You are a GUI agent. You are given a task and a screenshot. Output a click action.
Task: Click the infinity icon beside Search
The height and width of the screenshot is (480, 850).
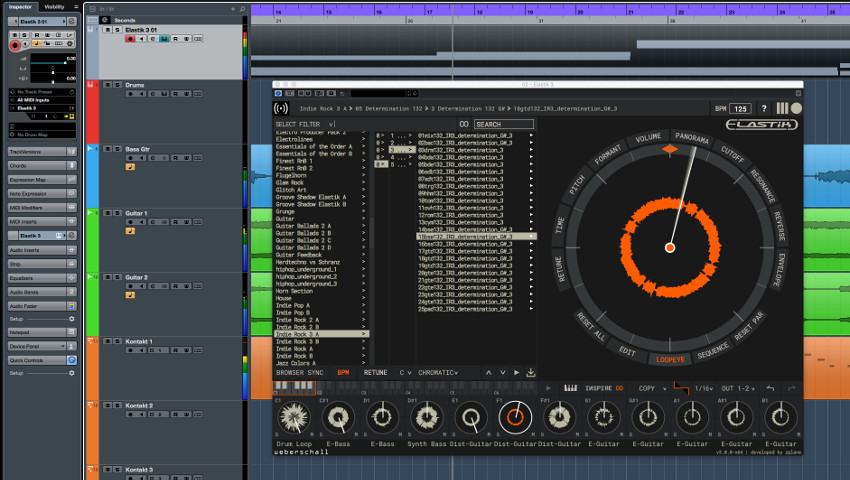(x=464, y=124)
